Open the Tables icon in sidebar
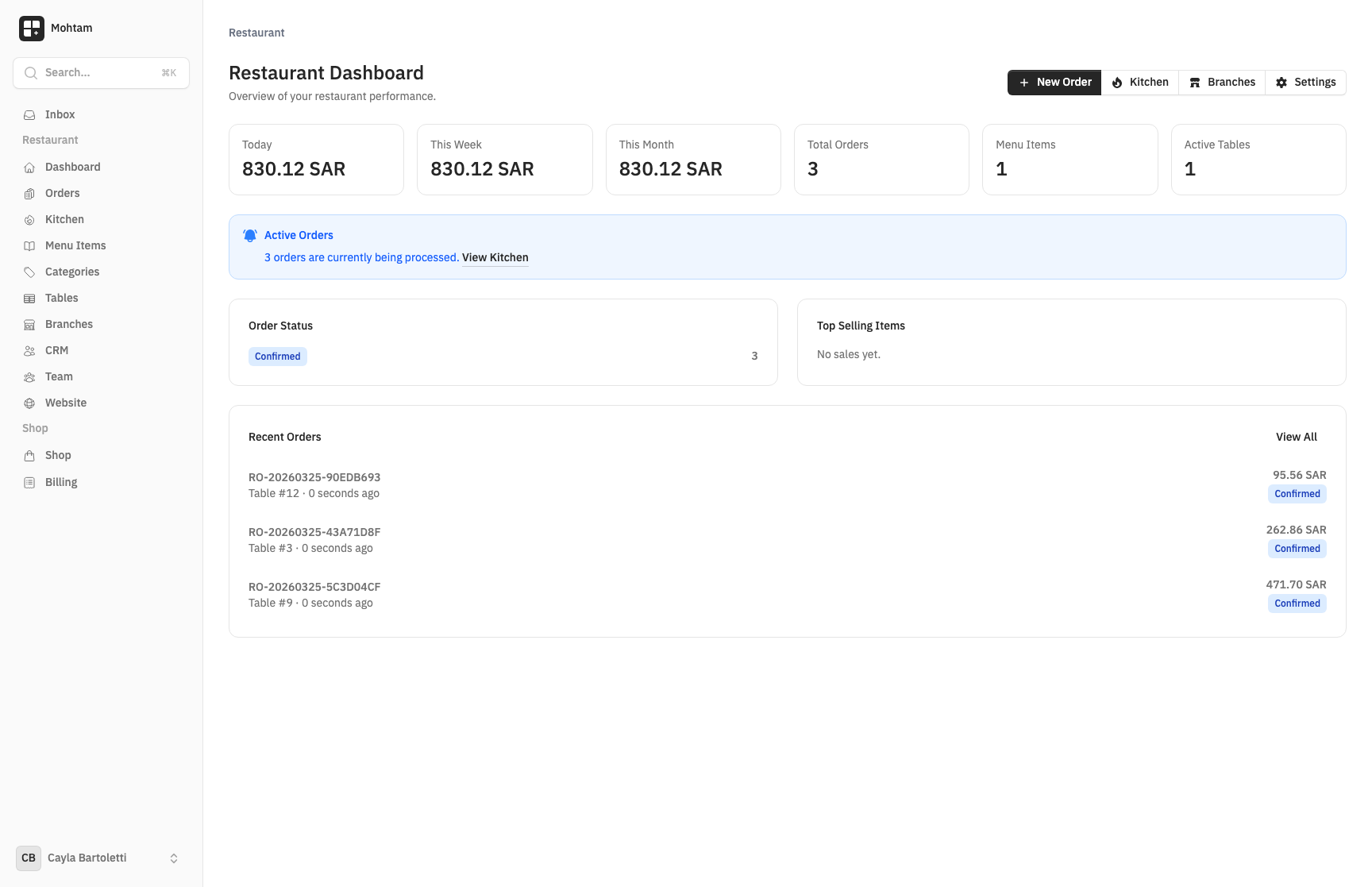 [29, 299]
